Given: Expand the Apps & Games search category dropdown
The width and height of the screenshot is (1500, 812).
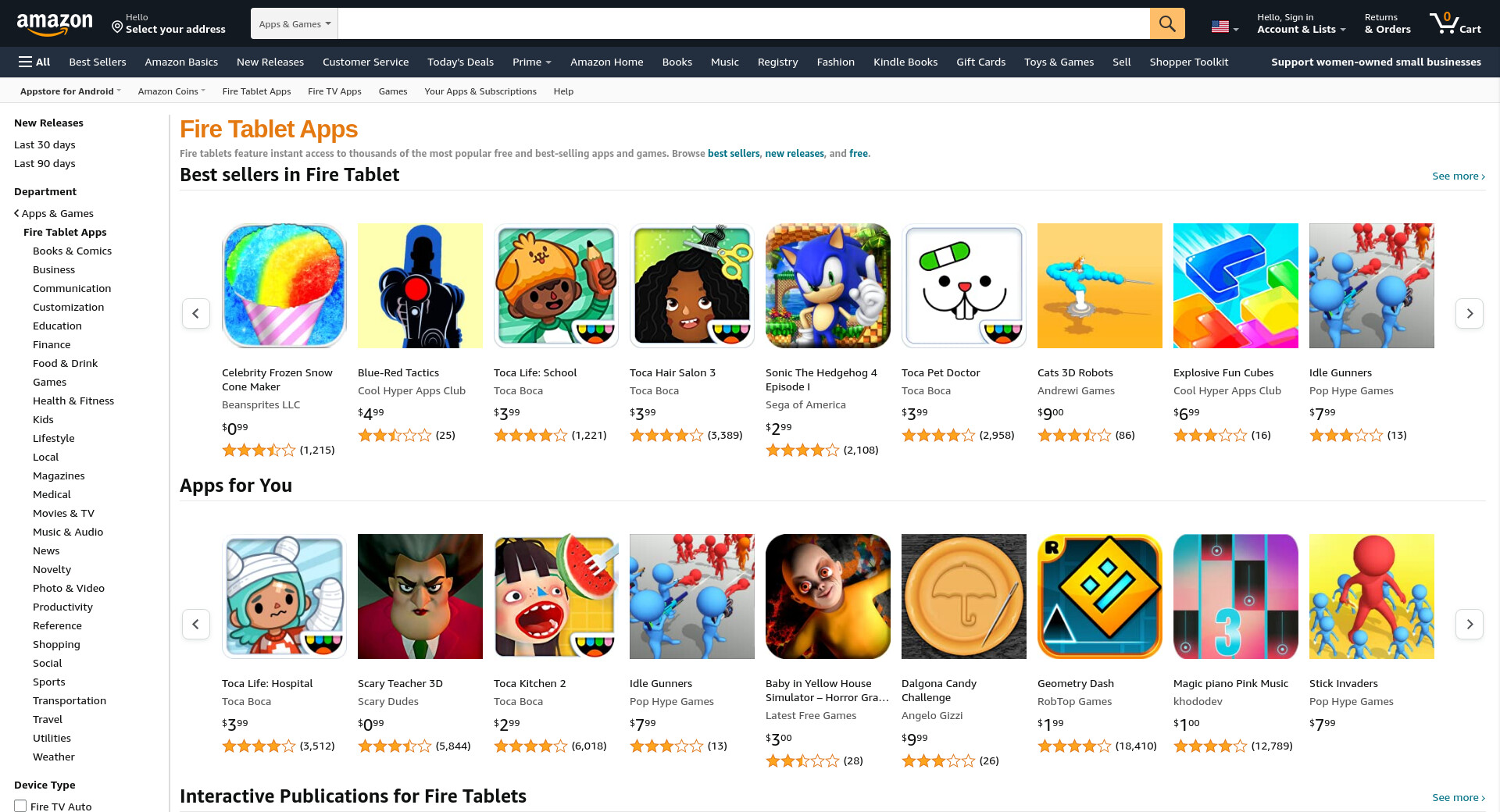Looking at the screenshot, I should click(x=295, y=23).
